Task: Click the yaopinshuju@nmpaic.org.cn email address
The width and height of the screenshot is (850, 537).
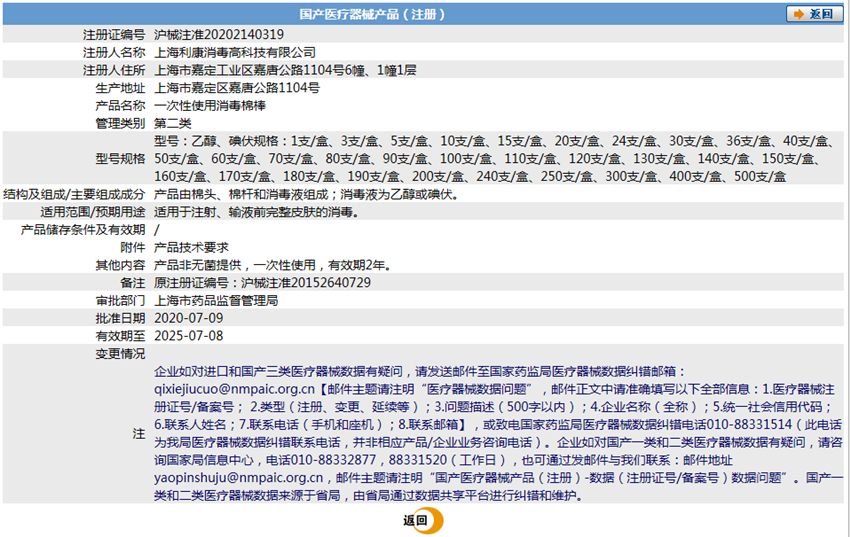Action: (x=239, y=477)
